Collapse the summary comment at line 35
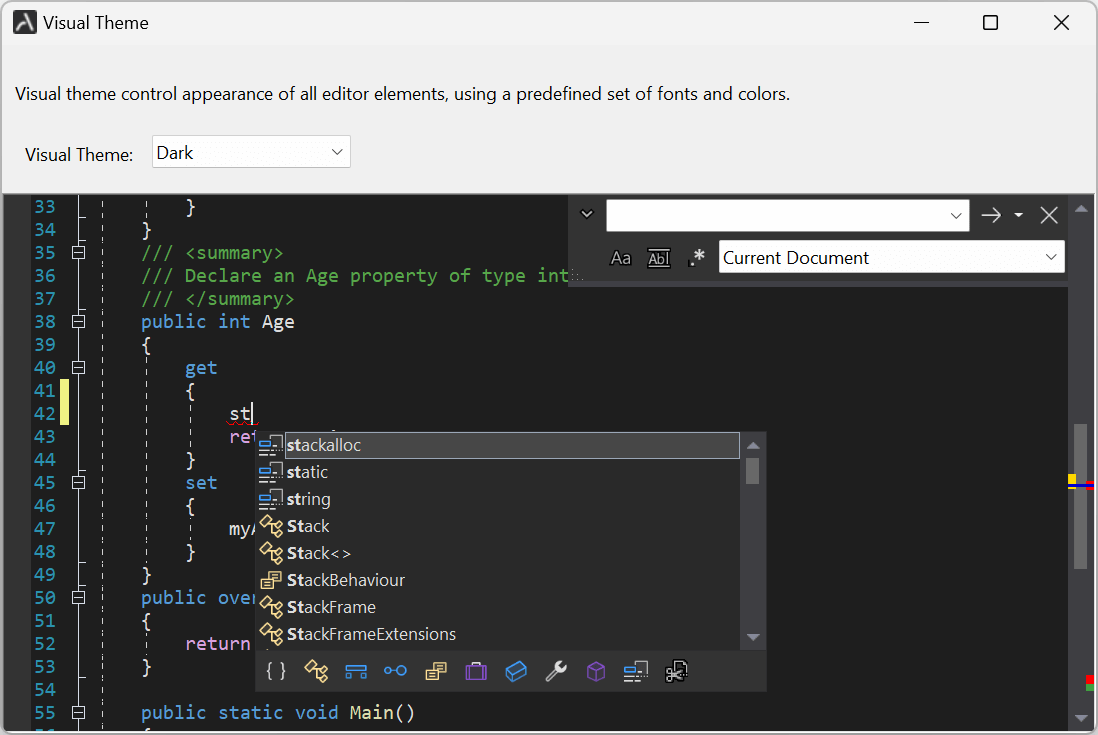Image resolution: width=1098 pixels, height=735 pixels. click(x=78, y=253)
